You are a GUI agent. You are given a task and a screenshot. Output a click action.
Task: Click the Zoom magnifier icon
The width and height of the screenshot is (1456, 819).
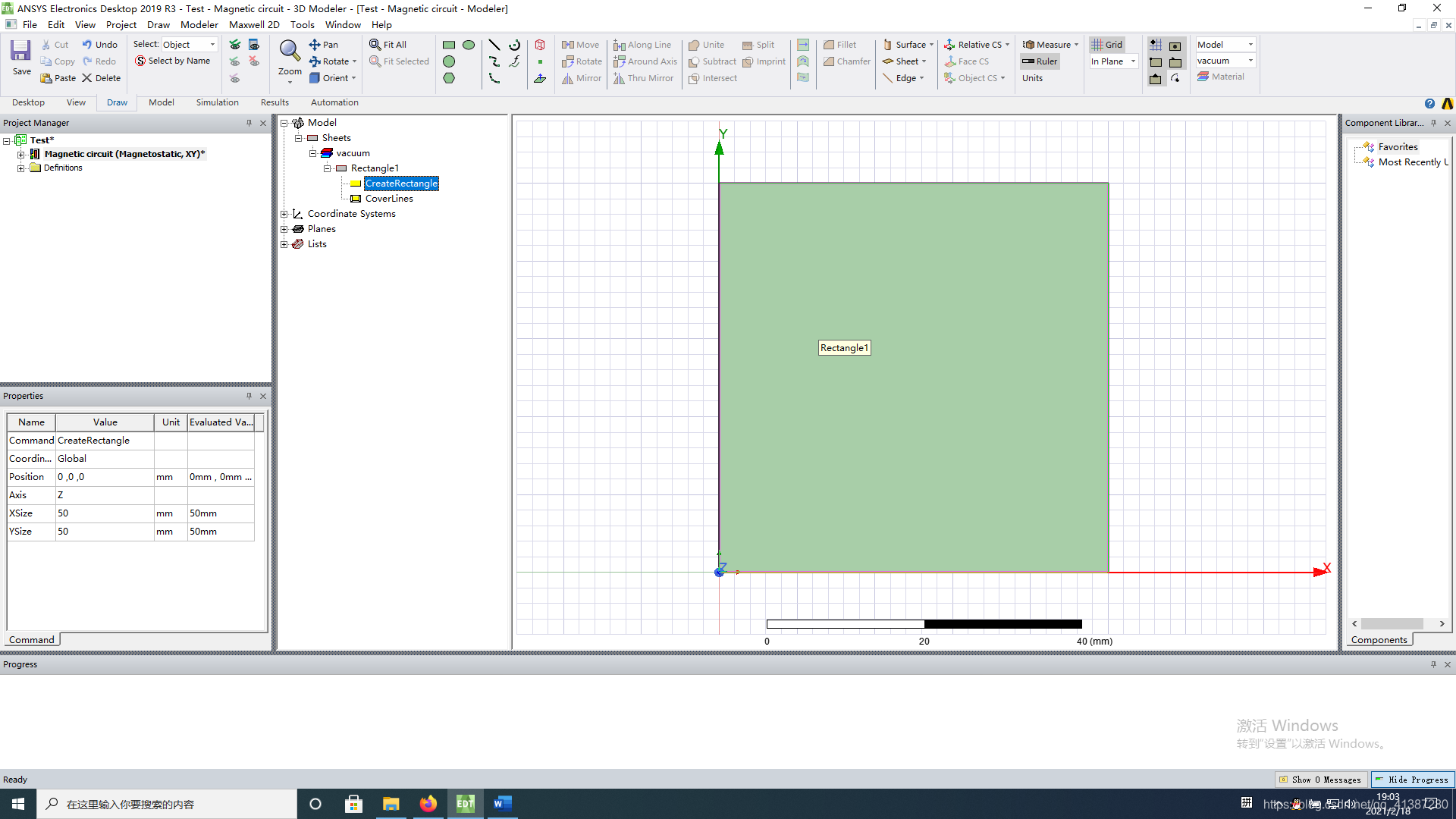pyautogui.click(x=290, y=50)
